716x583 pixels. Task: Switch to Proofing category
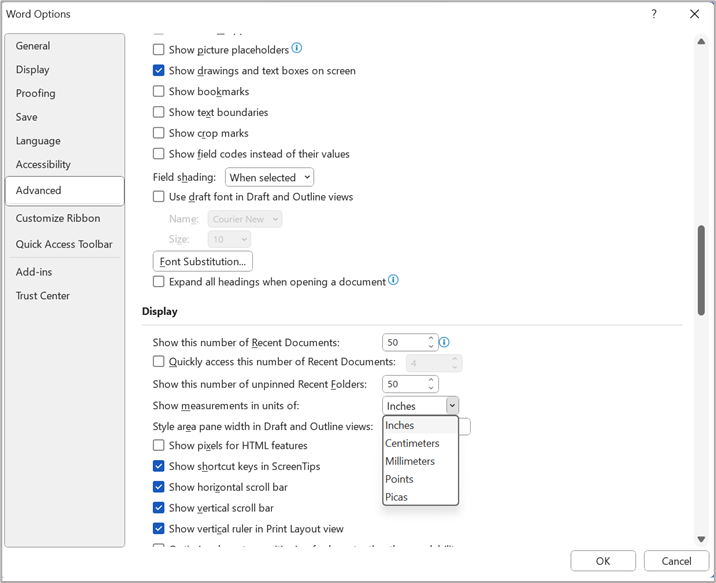point(36,93)
